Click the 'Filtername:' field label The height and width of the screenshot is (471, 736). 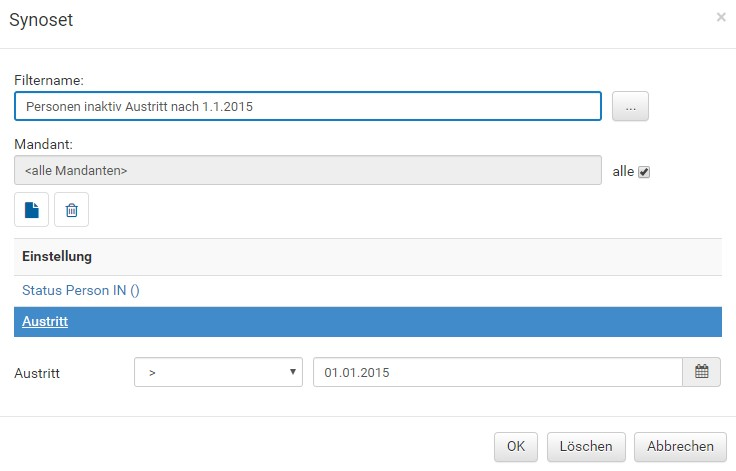click(48, 79)
